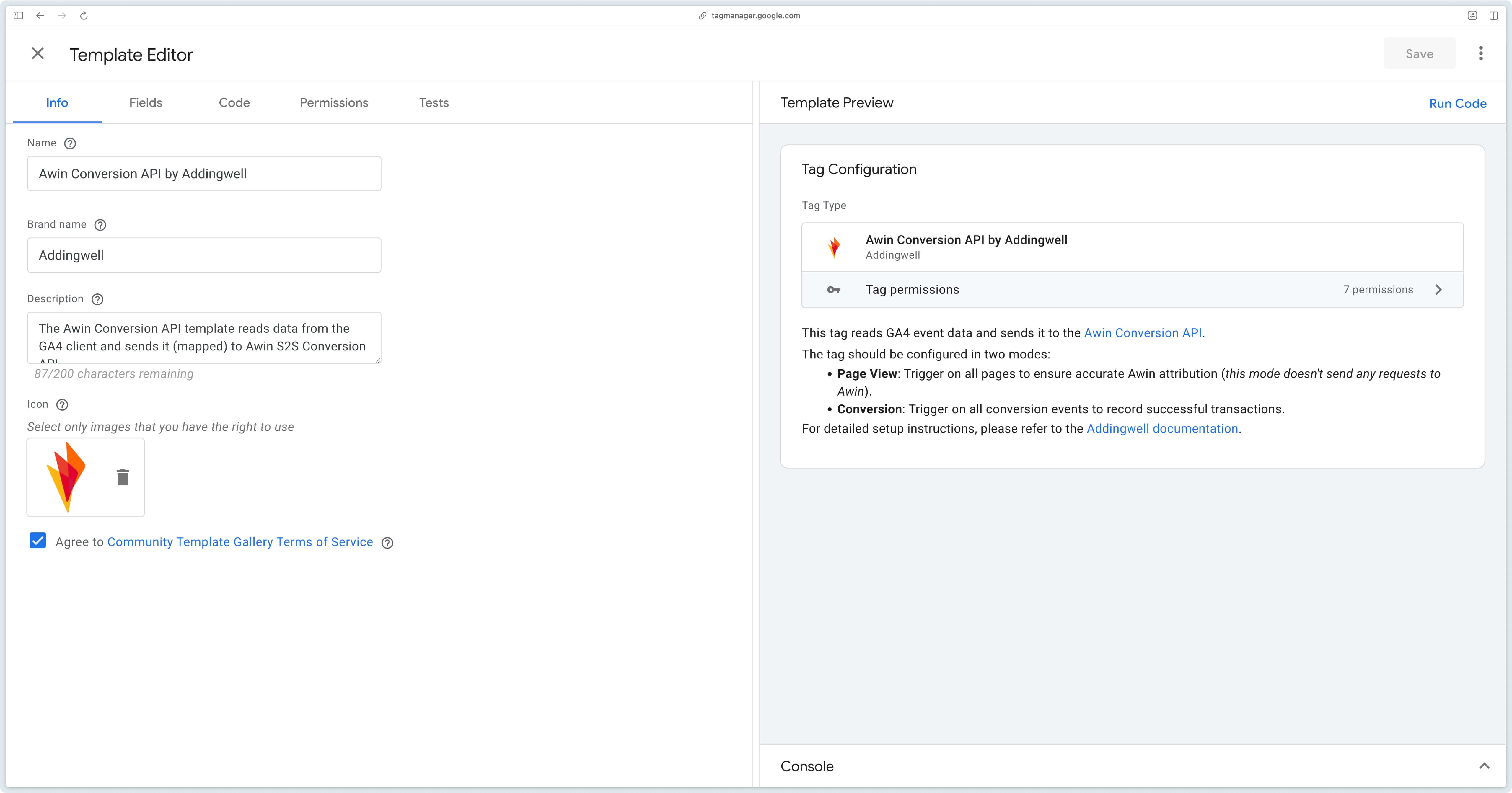Open the three-dot more options menu
The width and height of the screenshot is (1512, 793).
click(x=1481, y=53)
